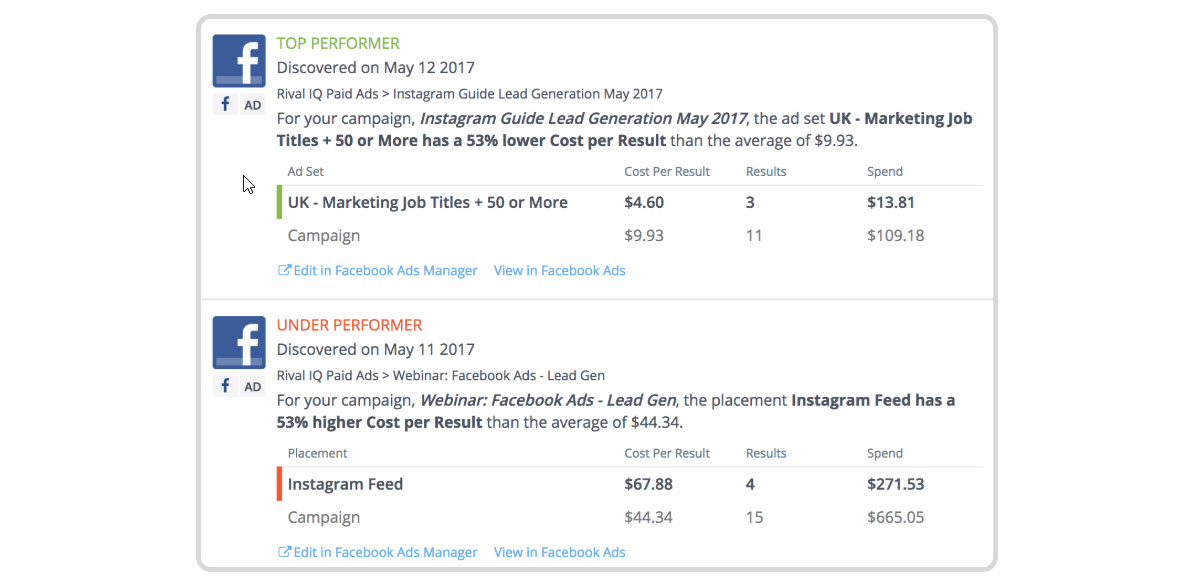The height and width of the screenshot is (585, 1200).
Task: Click the Spend column header in second table
Action: point(885,453)
